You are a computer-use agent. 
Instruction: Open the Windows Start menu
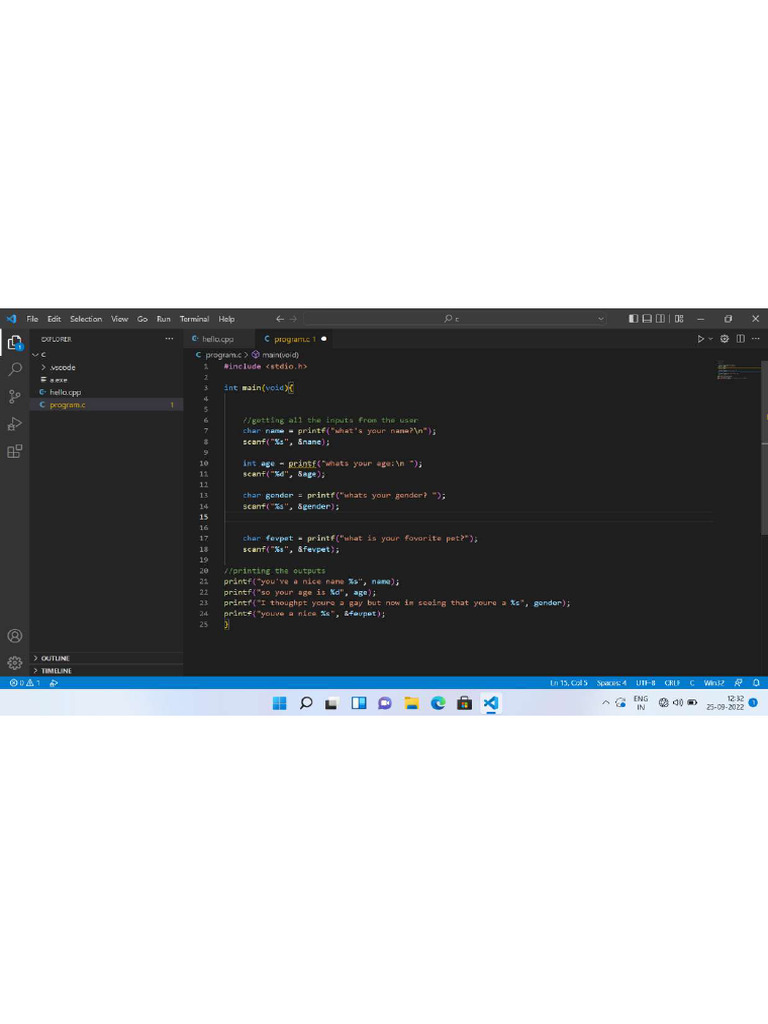point(280,703)
